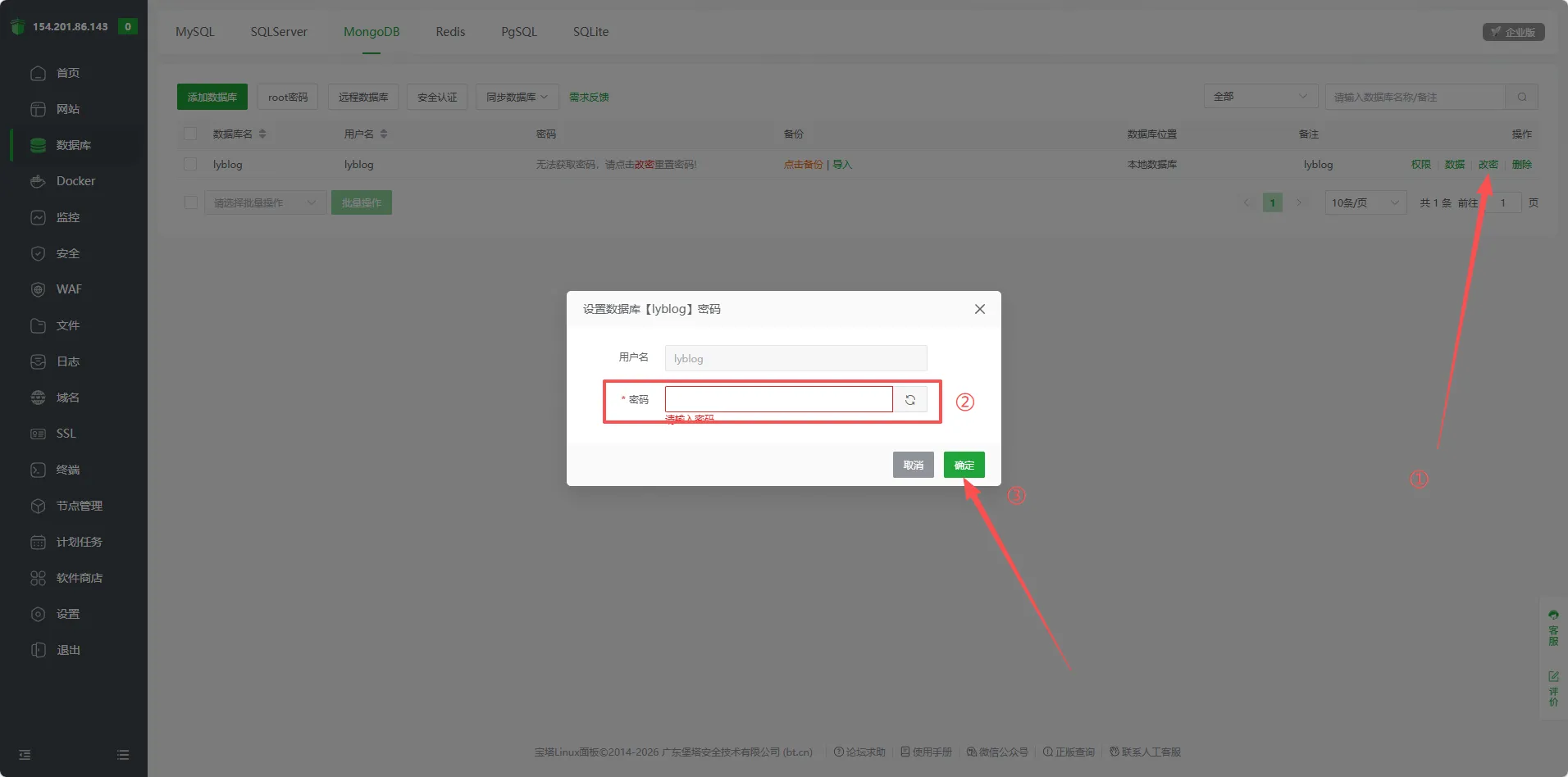Open the database filter dropdown showing 全部

[x=1260, y=97]
